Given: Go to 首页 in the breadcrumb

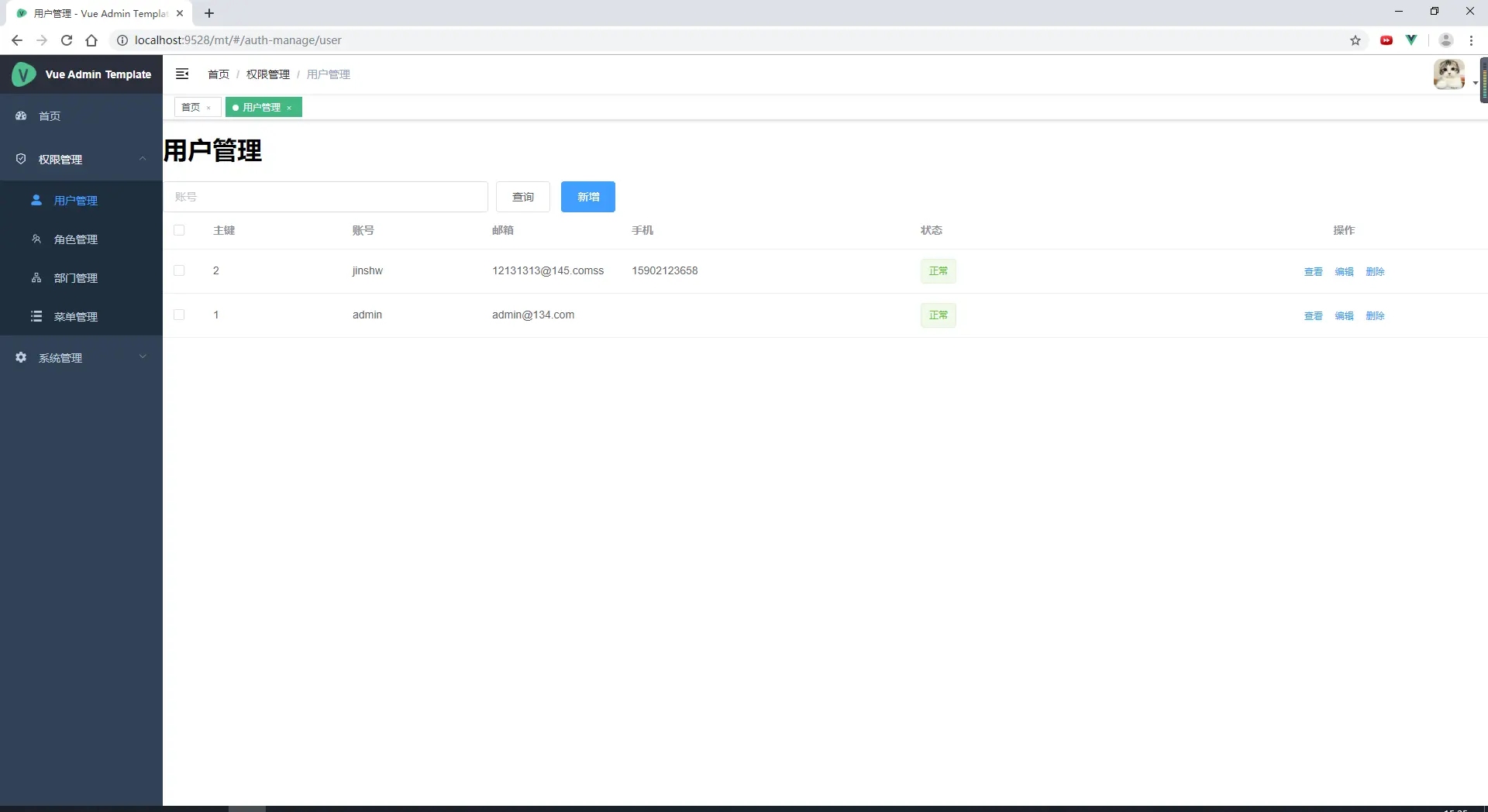Looking at the screenshot, I should click(x=219, y=74).
